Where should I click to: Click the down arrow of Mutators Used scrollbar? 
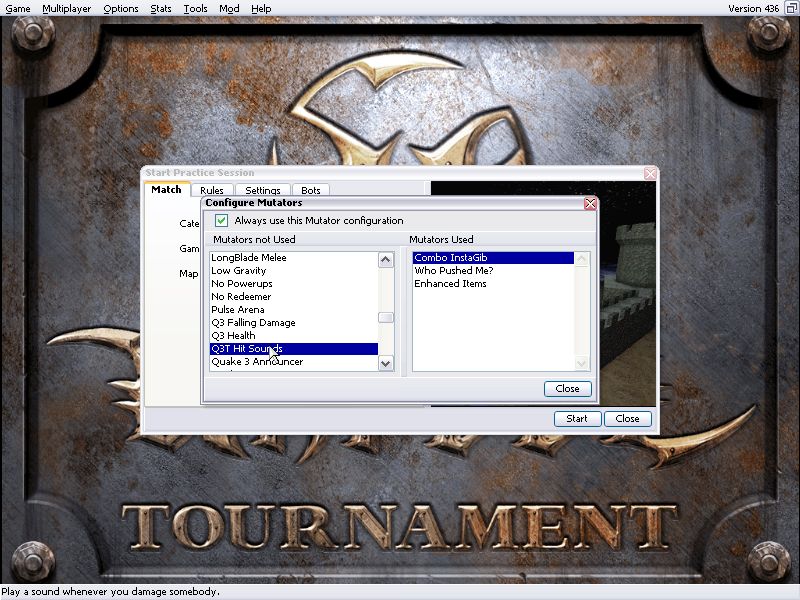(x=582, y=364)
